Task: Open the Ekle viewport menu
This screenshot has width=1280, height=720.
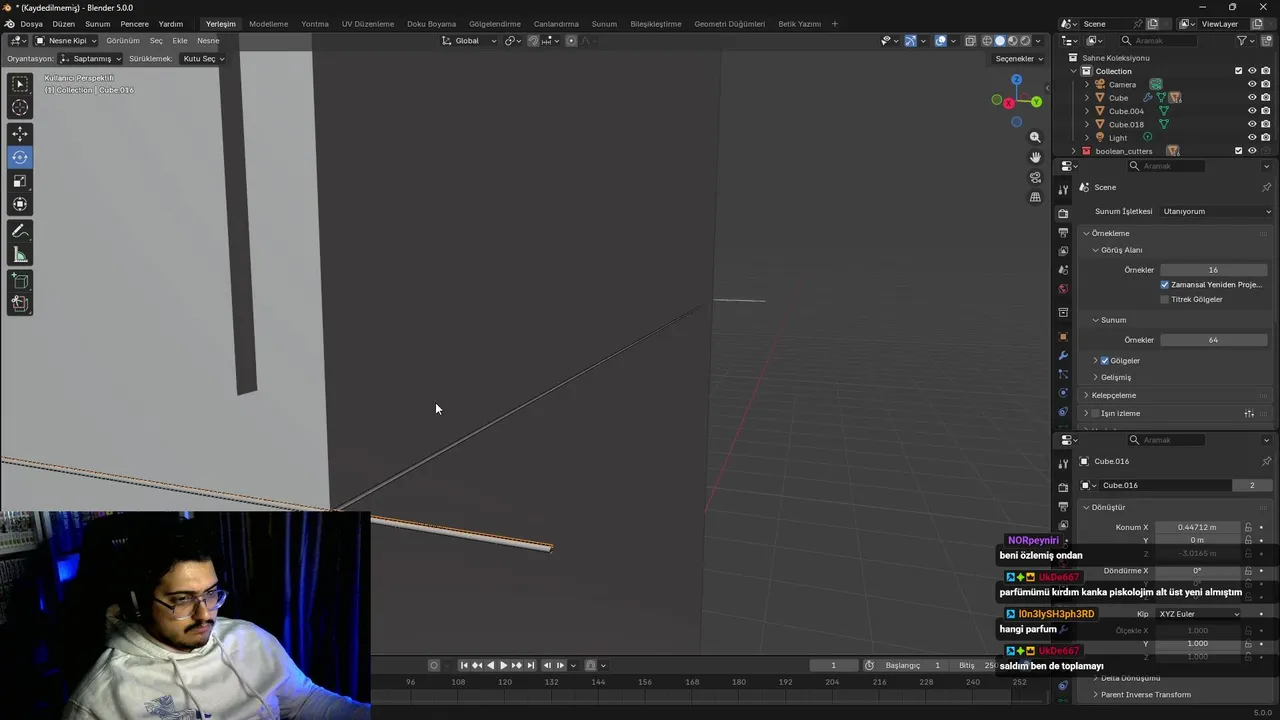Action: click(x=180, y=41)
